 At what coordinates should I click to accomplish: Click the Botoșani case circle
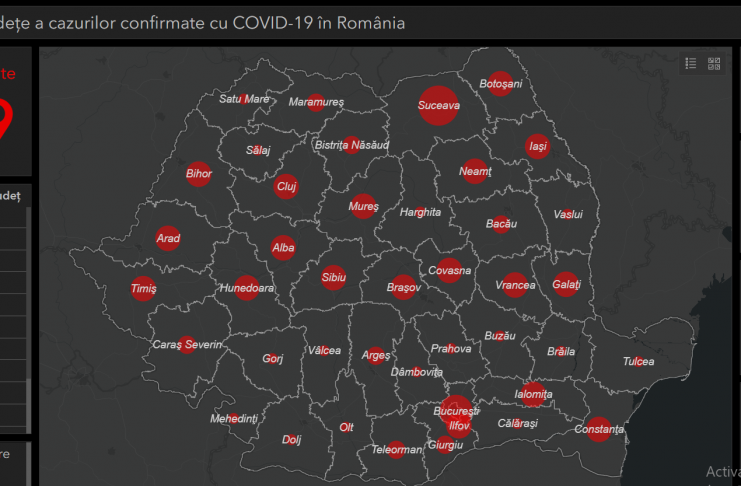coord(500,84)
